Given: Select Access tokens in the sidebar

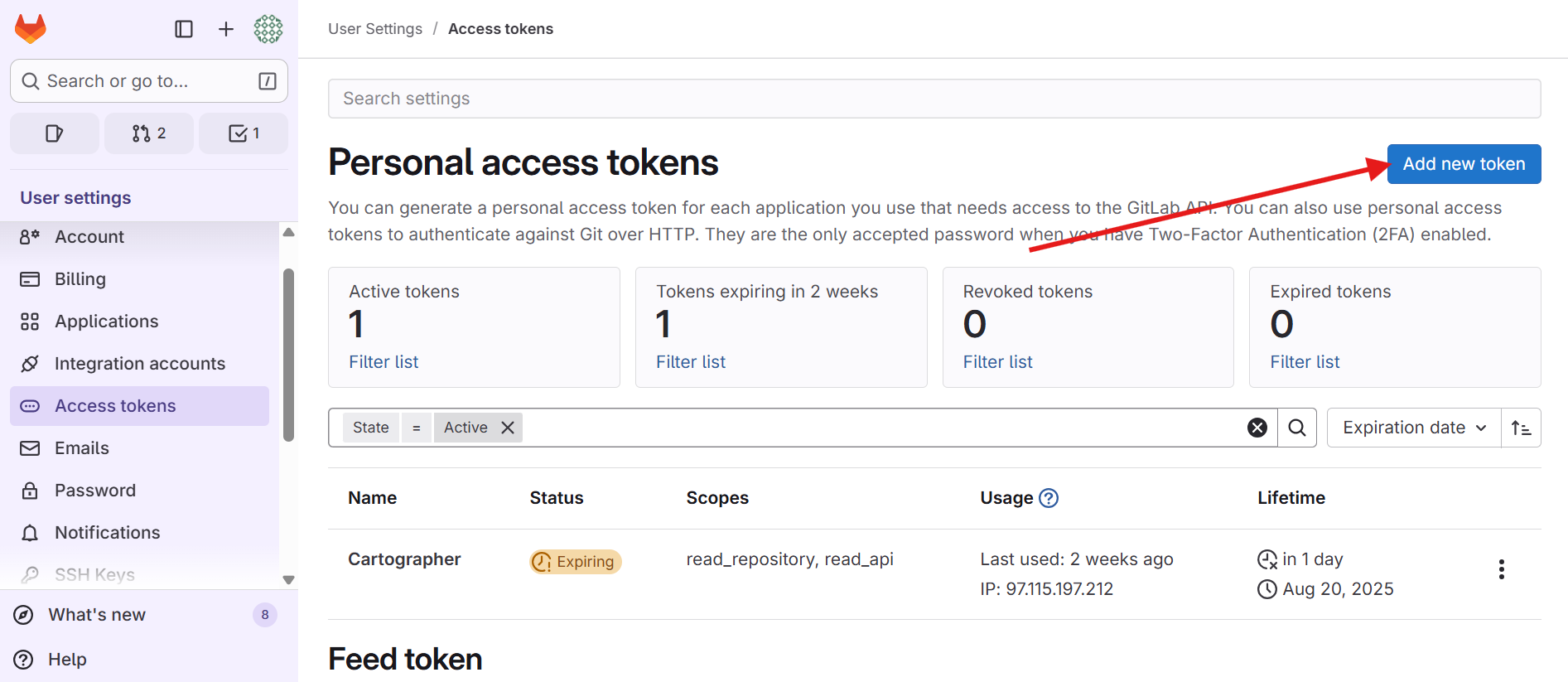Looking at the screenshot, I should tap(139, 406).
